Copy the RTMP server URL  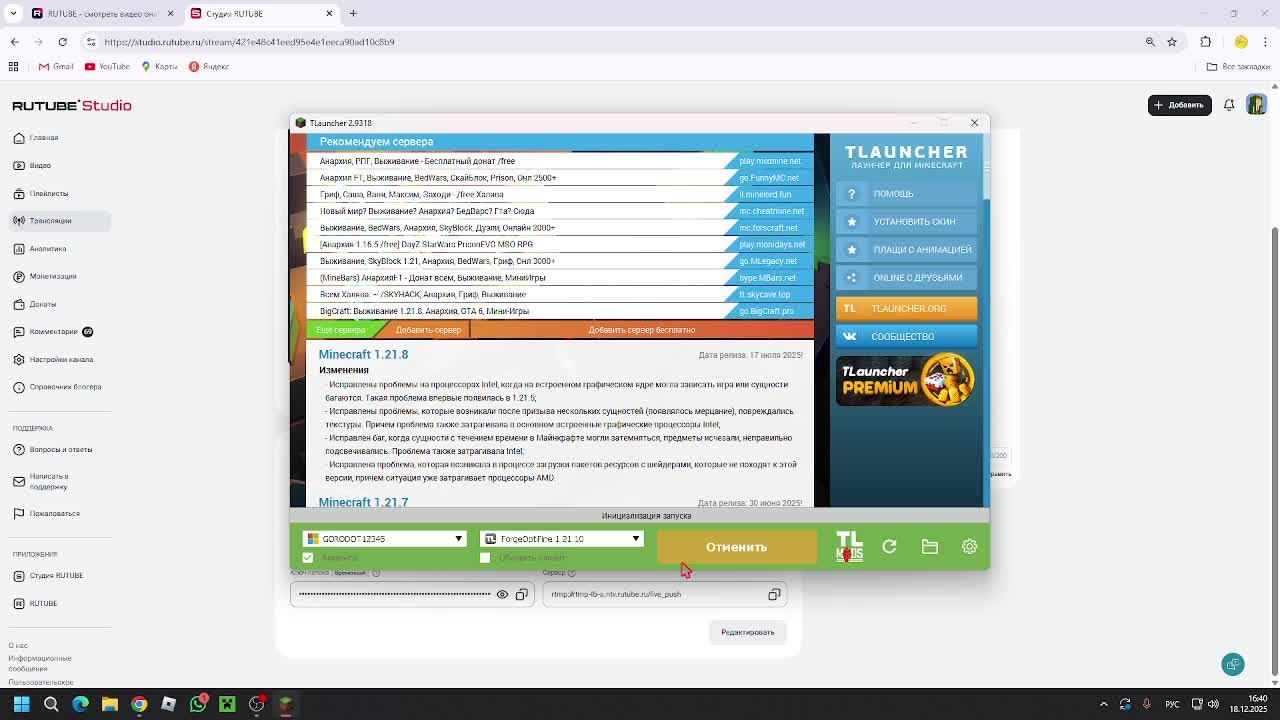click(x=774, y=594)
